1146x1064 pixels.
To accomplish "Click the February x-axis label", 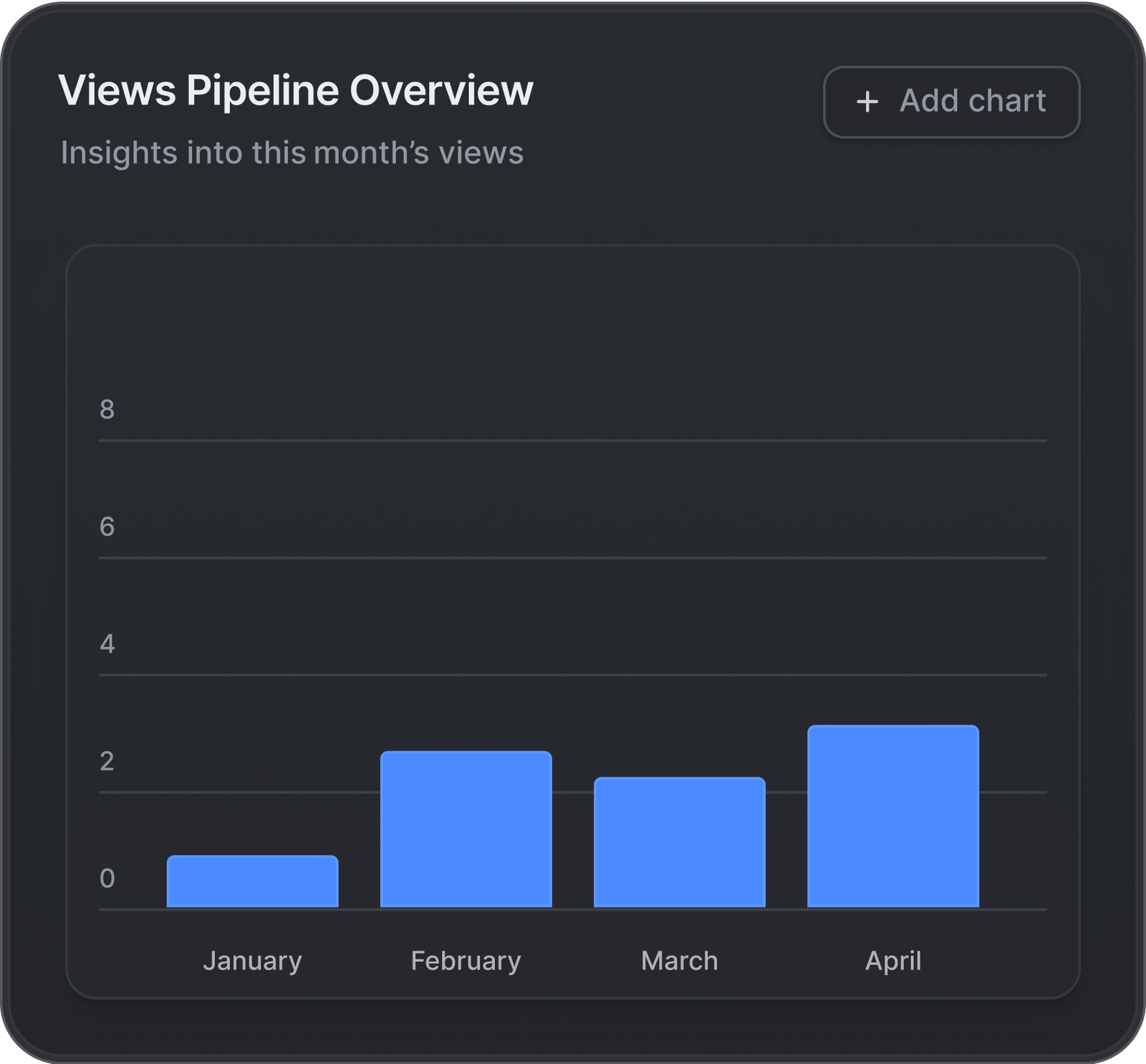I will pyautogui.click(x=466, y=961).
